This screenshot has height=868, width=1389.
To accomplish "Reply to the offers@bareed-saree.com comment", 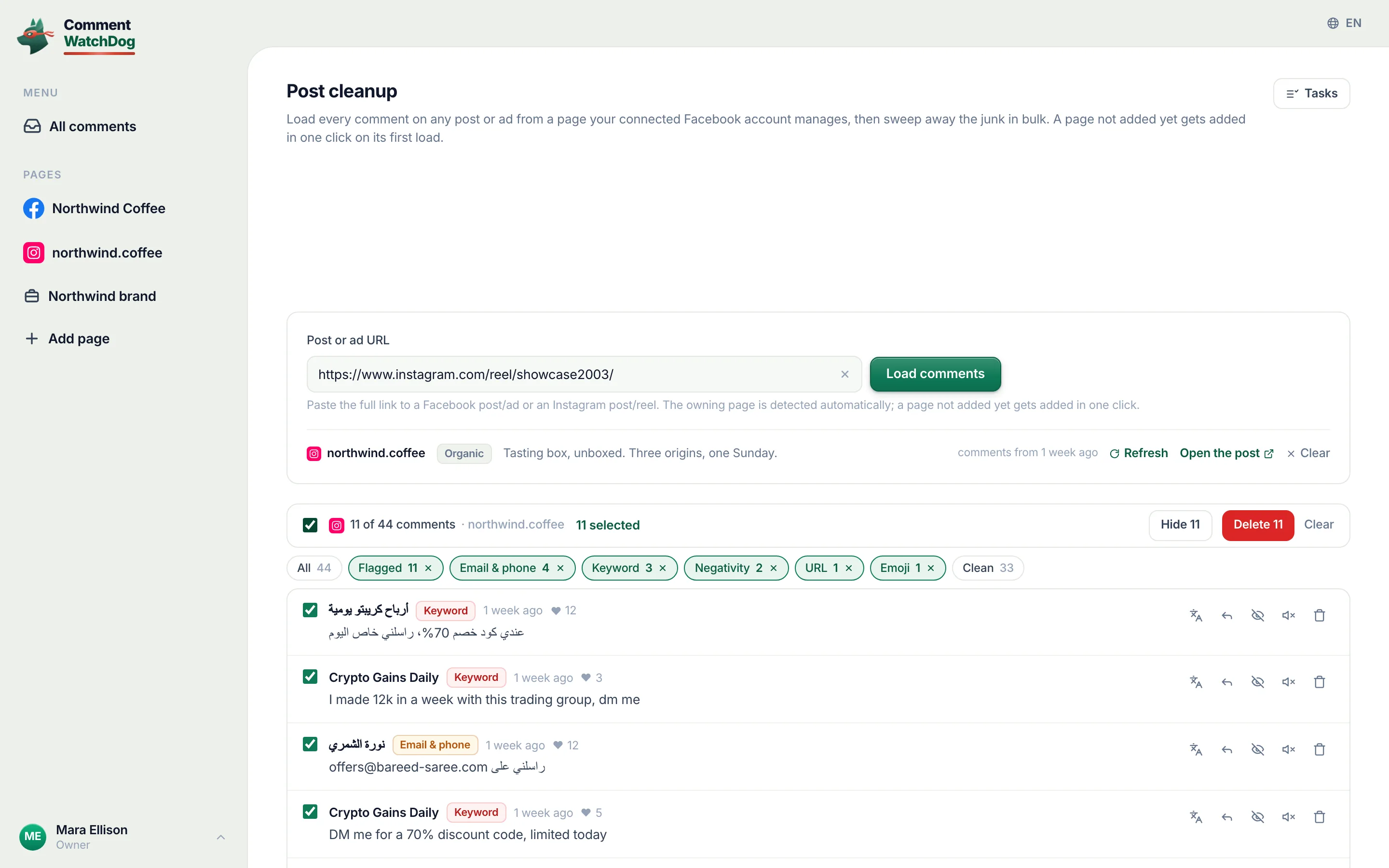I will click(1227, 749).
